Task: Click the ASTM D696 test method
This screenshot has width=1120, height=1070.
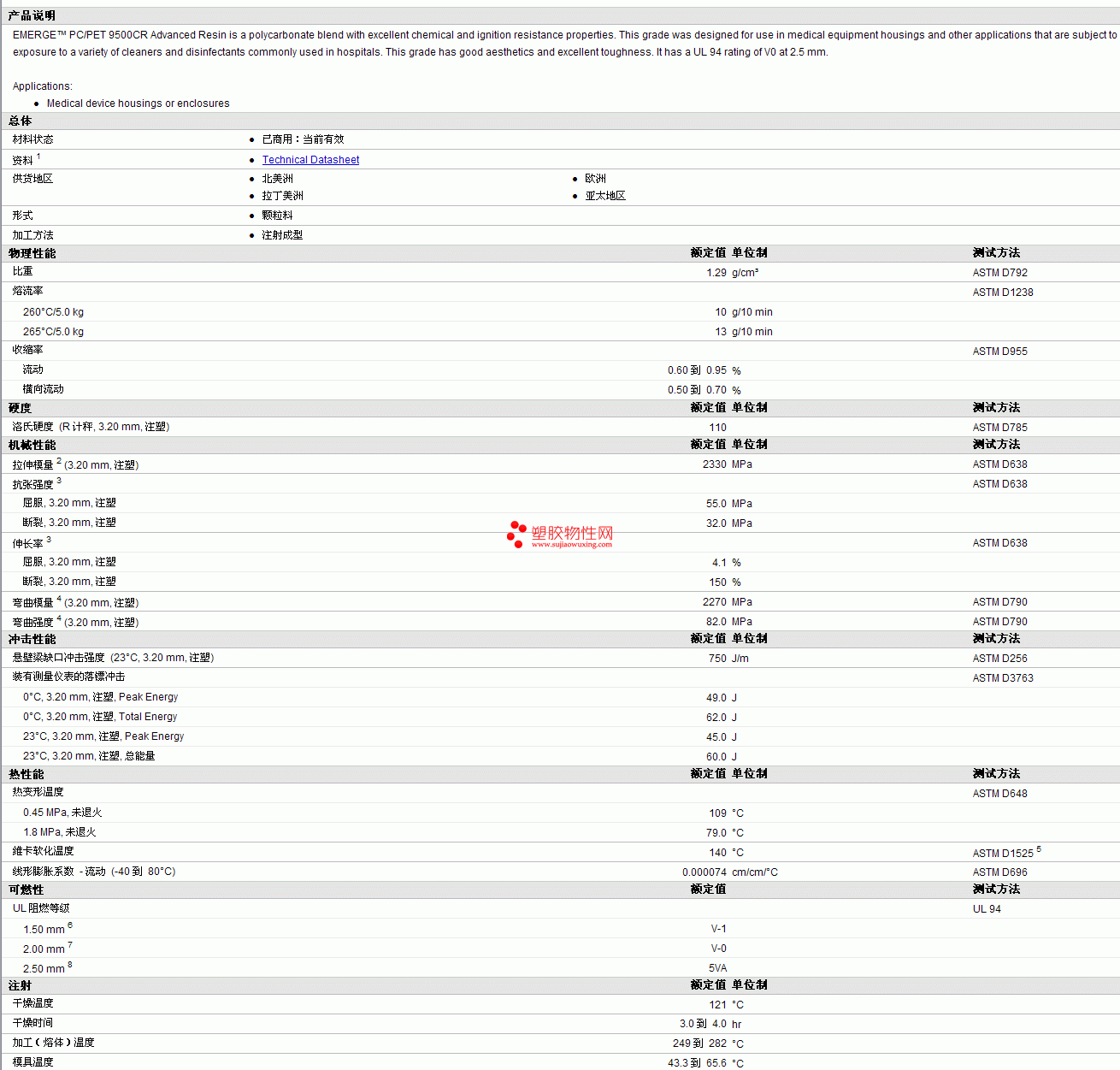Action: tap(1000, 872)
